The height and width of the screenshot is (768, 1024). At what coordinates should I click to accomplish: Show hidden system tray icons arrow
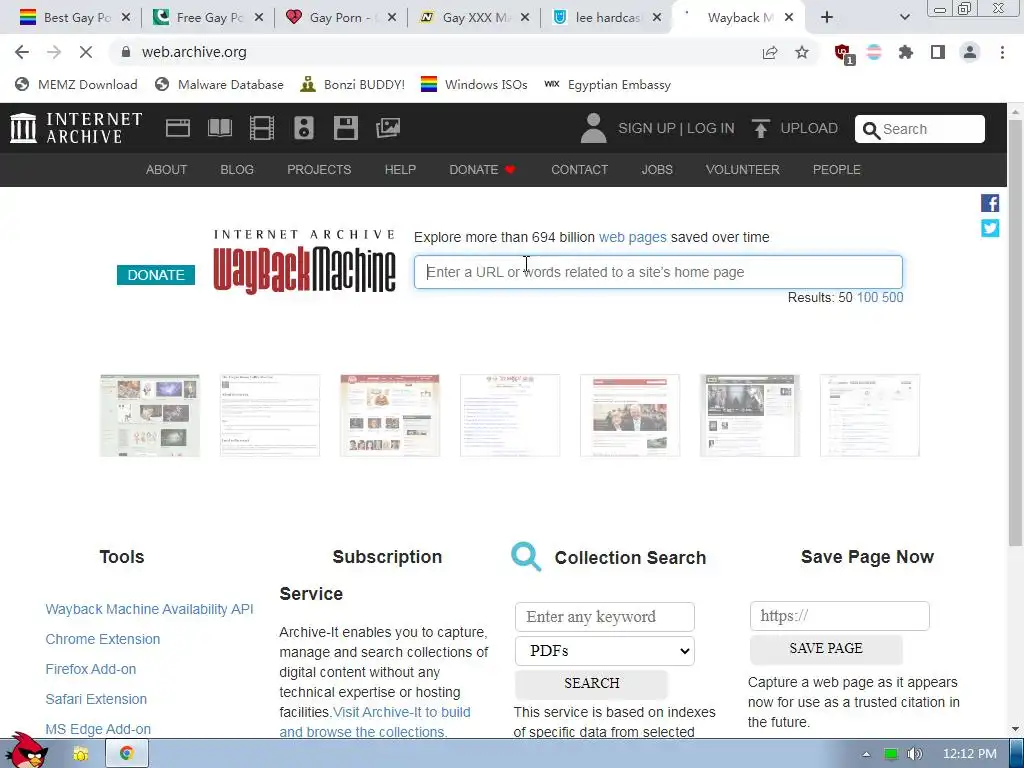click(866, 754)
